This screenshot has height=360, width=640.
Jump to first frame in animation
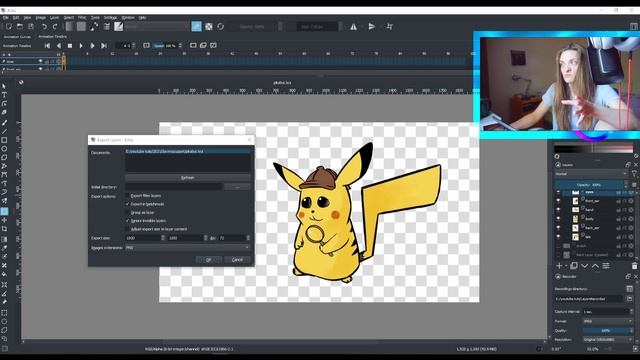pos(47,46)
